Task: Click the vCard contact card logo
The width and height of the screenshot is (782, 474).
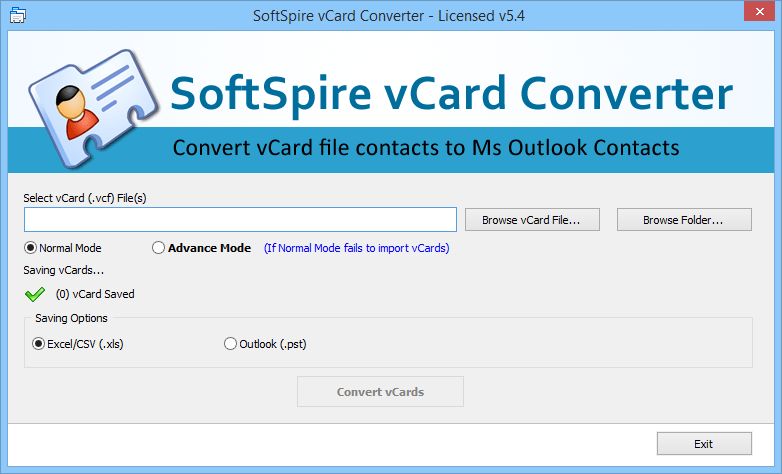Action: pos(93,109)
